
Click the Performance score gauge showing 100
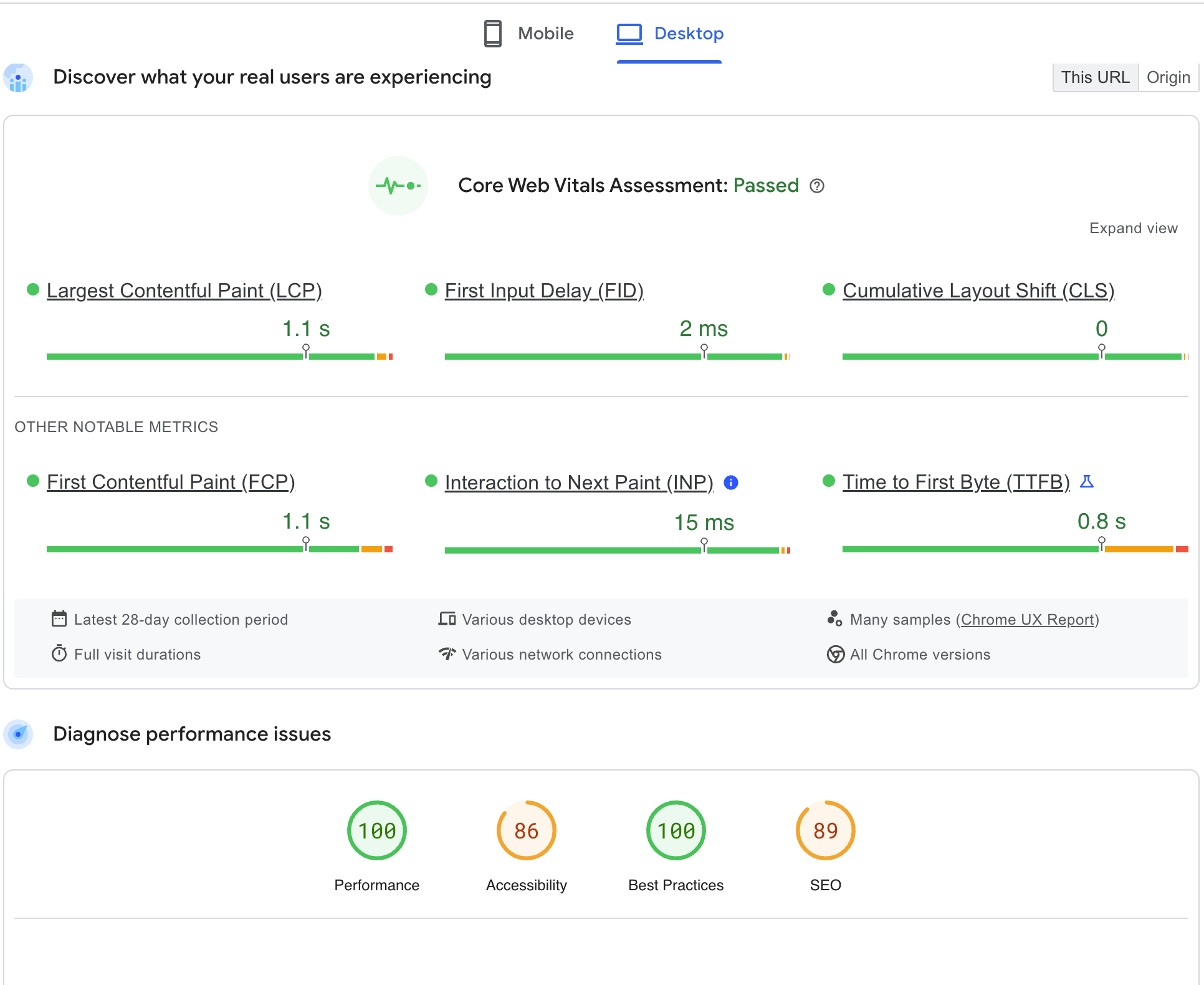point(376,830)
